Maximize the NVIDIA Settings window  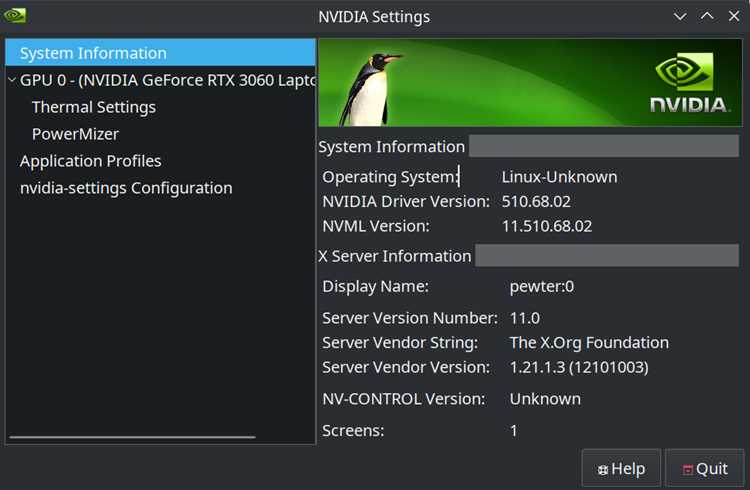707,16
